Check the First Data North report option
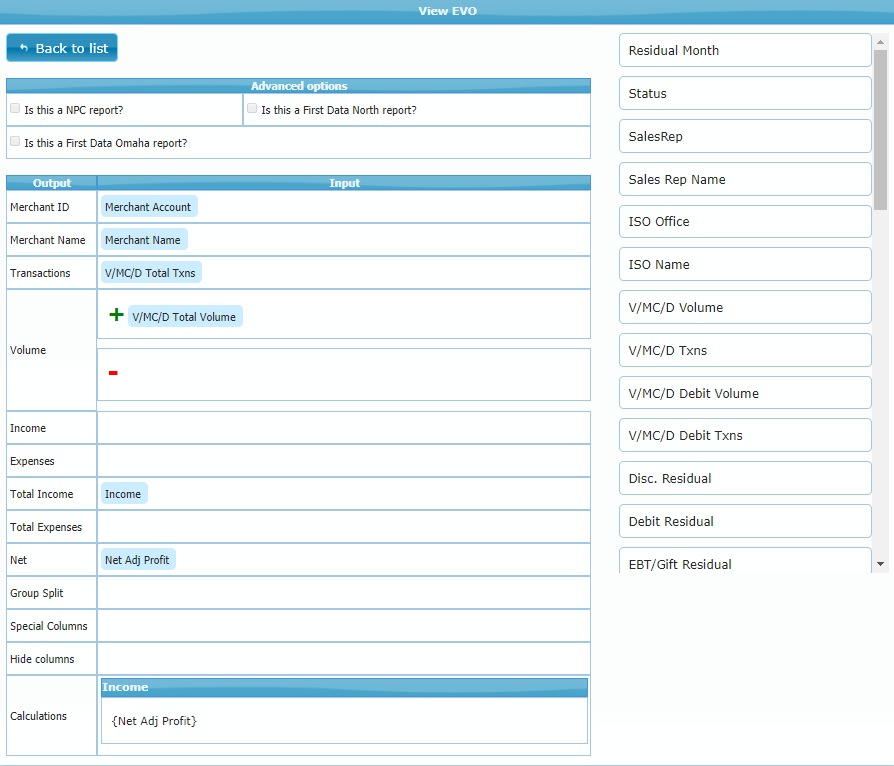The height and width of the screenshot is (766, 894). 252,108
